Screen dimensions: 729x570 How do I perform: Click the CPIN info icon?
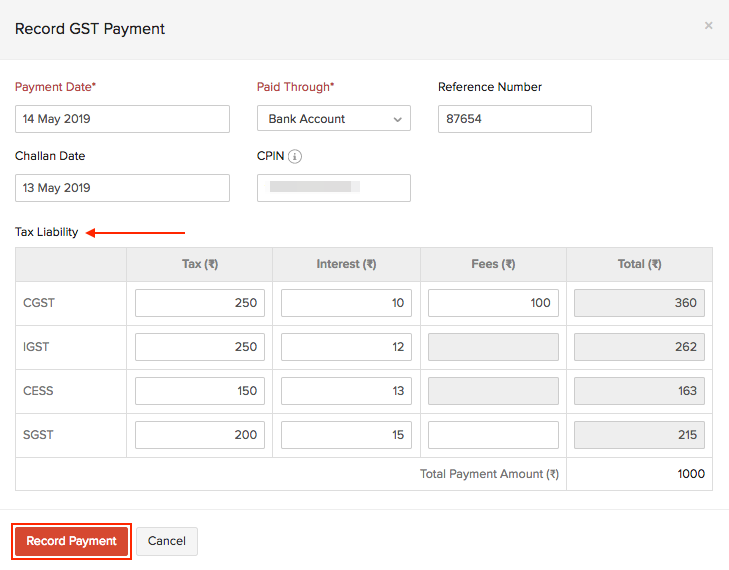point(295,157)
